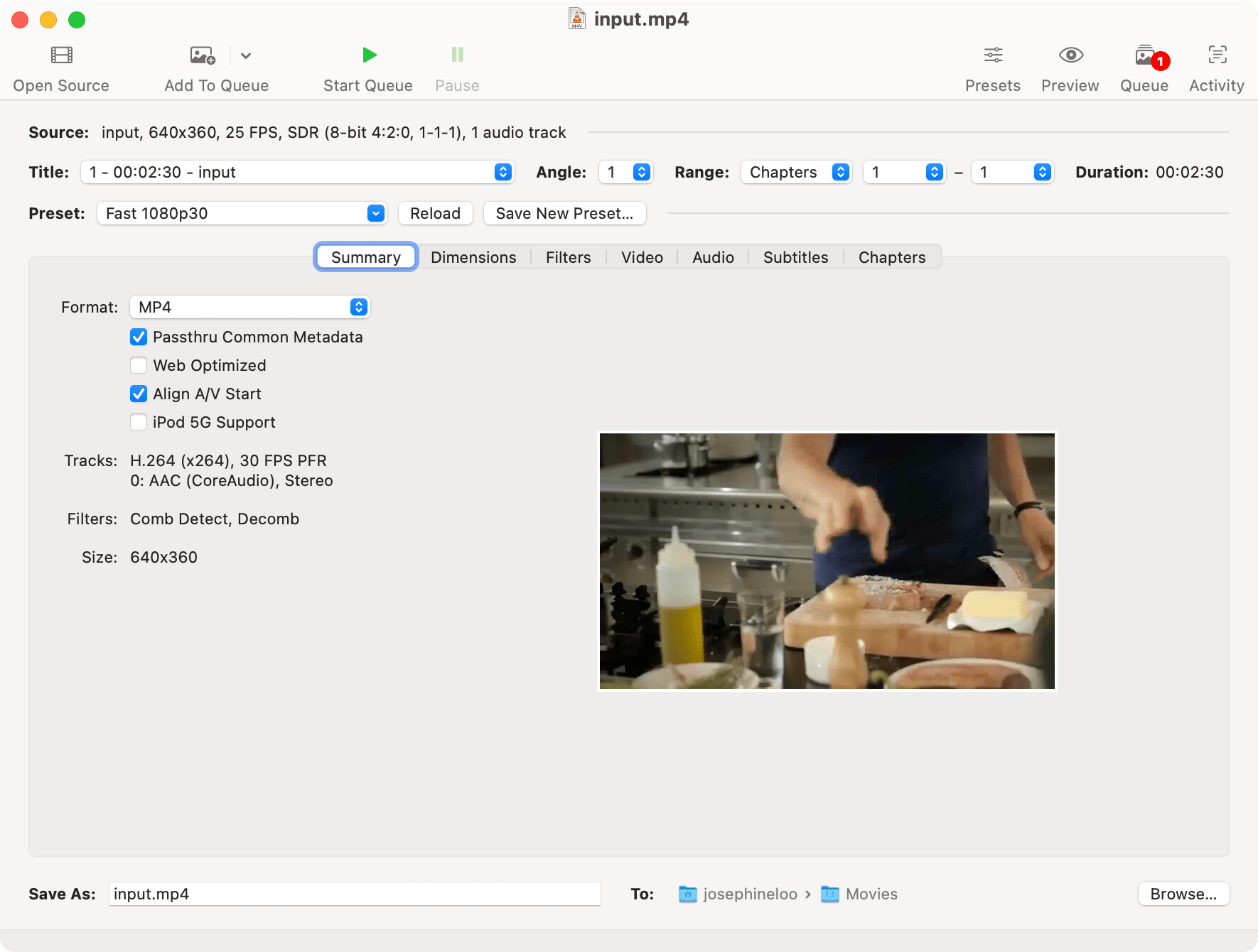Click the Add To Queue icon

(x=203, y=55)
